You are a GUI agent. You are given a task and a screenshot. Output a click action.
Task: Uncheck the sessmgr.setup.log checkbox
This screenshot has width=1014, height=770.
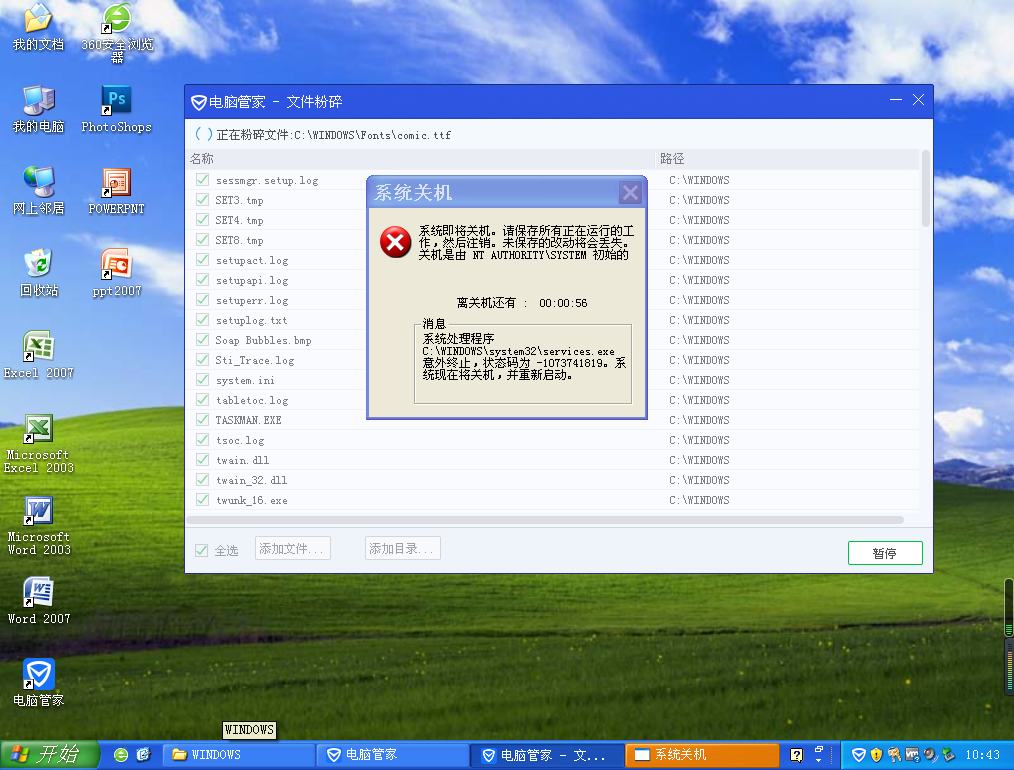pos(202,180)
